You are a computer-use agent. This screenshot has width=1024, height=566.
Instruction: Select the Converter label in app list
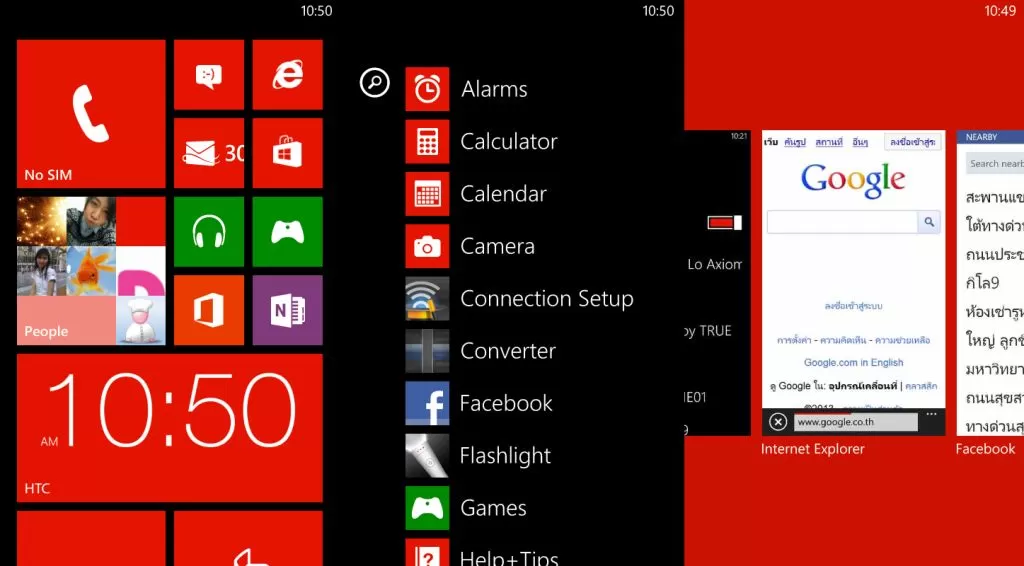[508, 351]
